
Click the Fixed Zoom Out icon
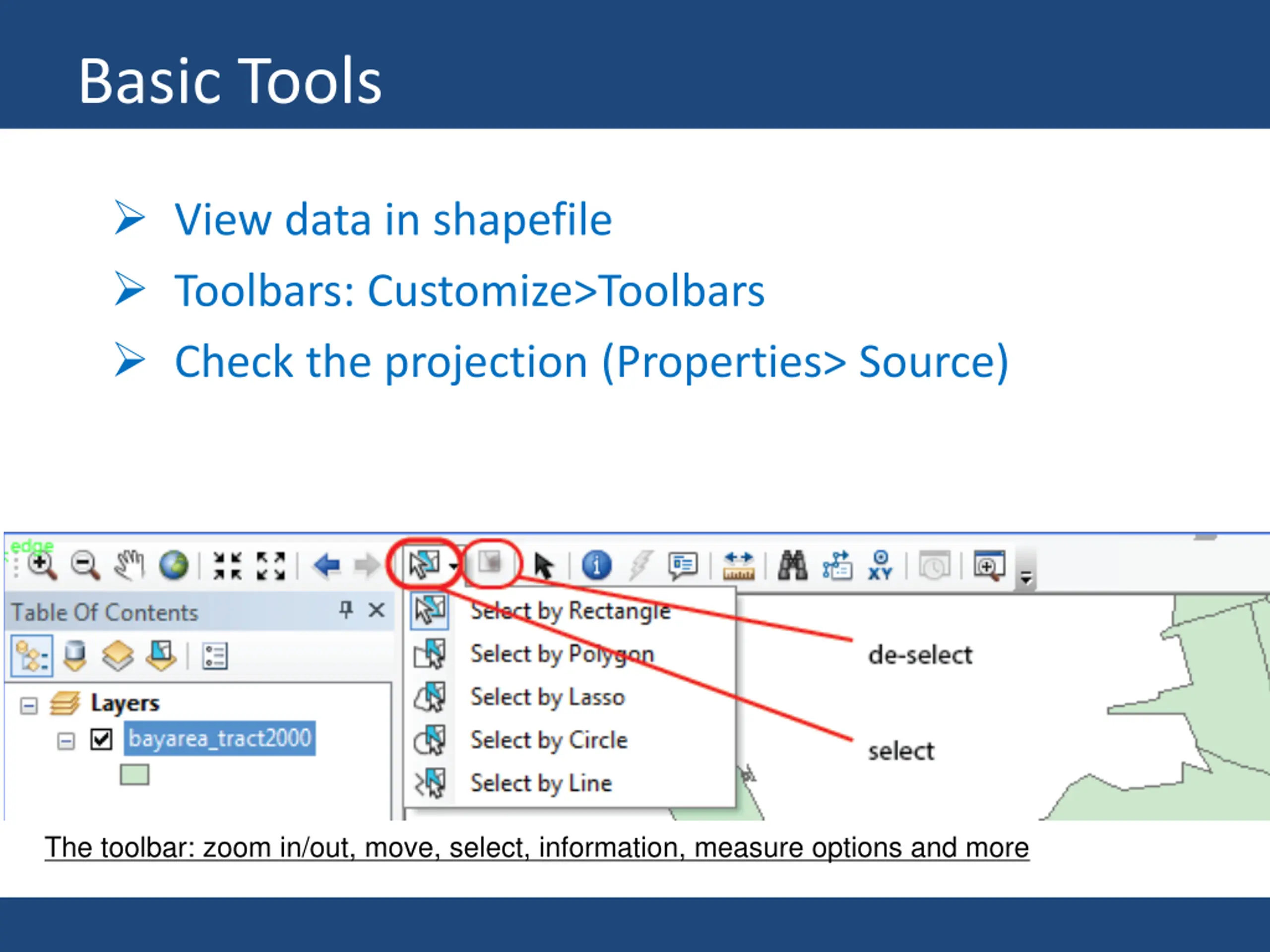270,566
